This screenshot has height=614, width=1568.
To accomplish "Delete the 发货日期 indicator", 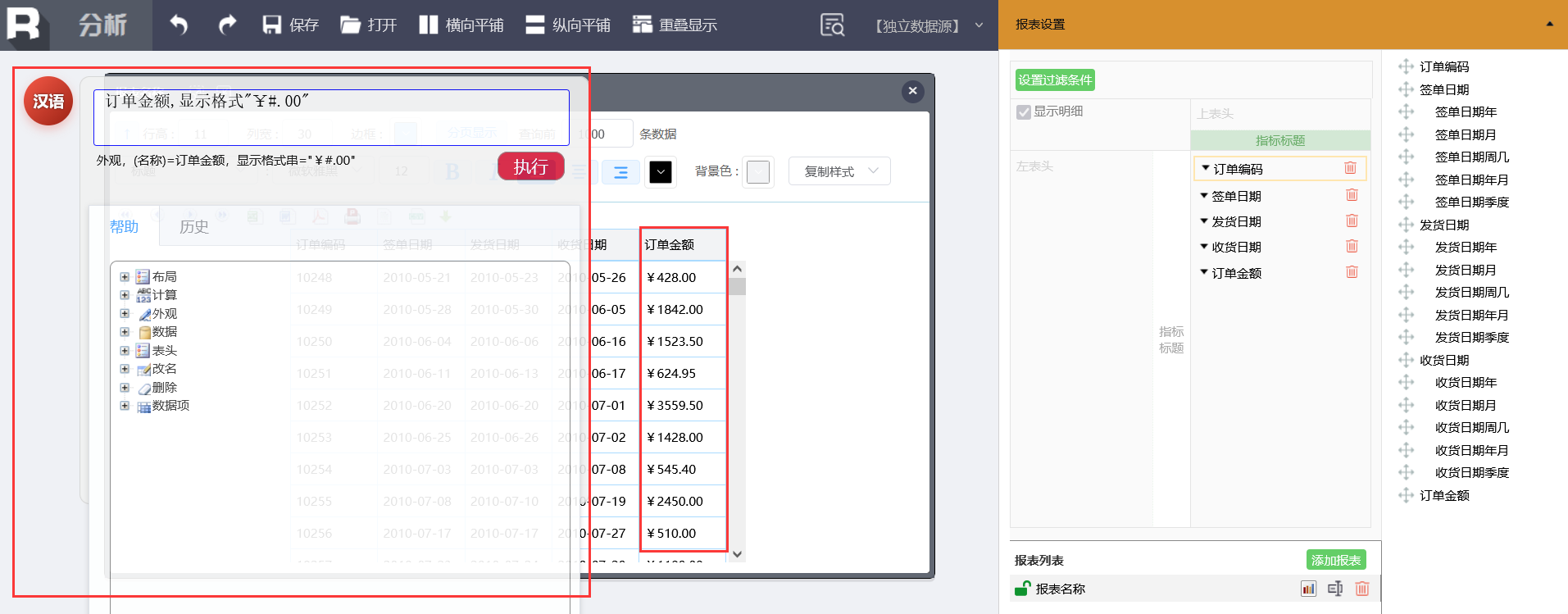I will 1352,221.
